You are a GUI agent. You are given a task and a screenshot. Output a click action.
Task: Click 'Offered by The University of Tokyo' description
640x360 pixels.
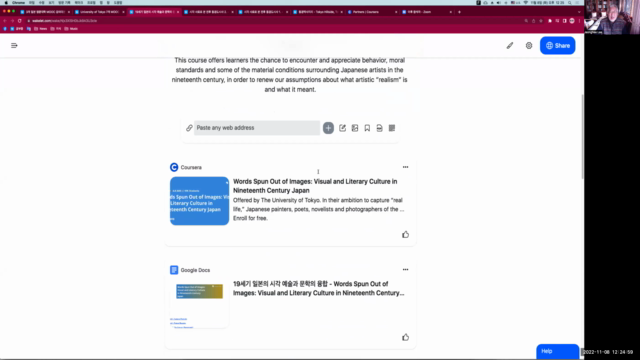click(318, 209)
